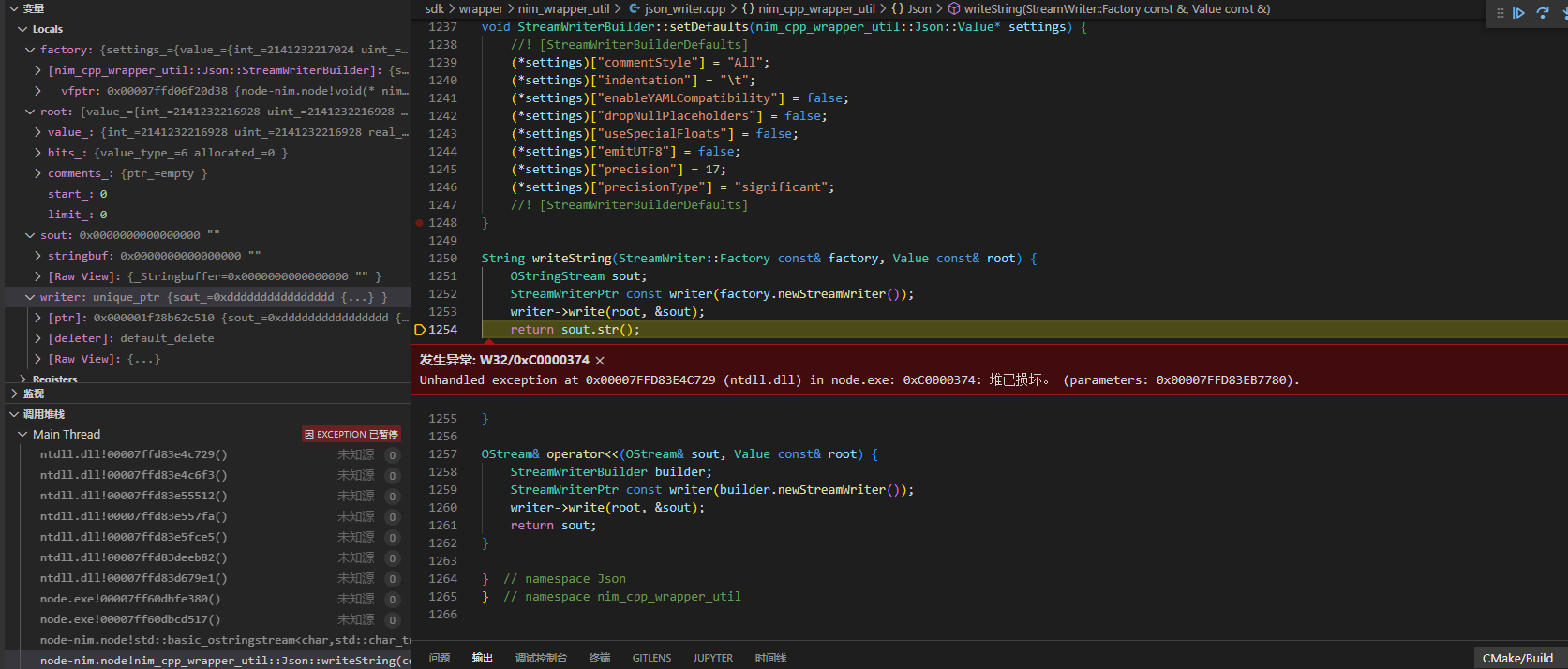Viewport: 1568px width, 669px height.
Task: Click the EXCEPTION paused badge on Main Thread
Action: [351, 435]
